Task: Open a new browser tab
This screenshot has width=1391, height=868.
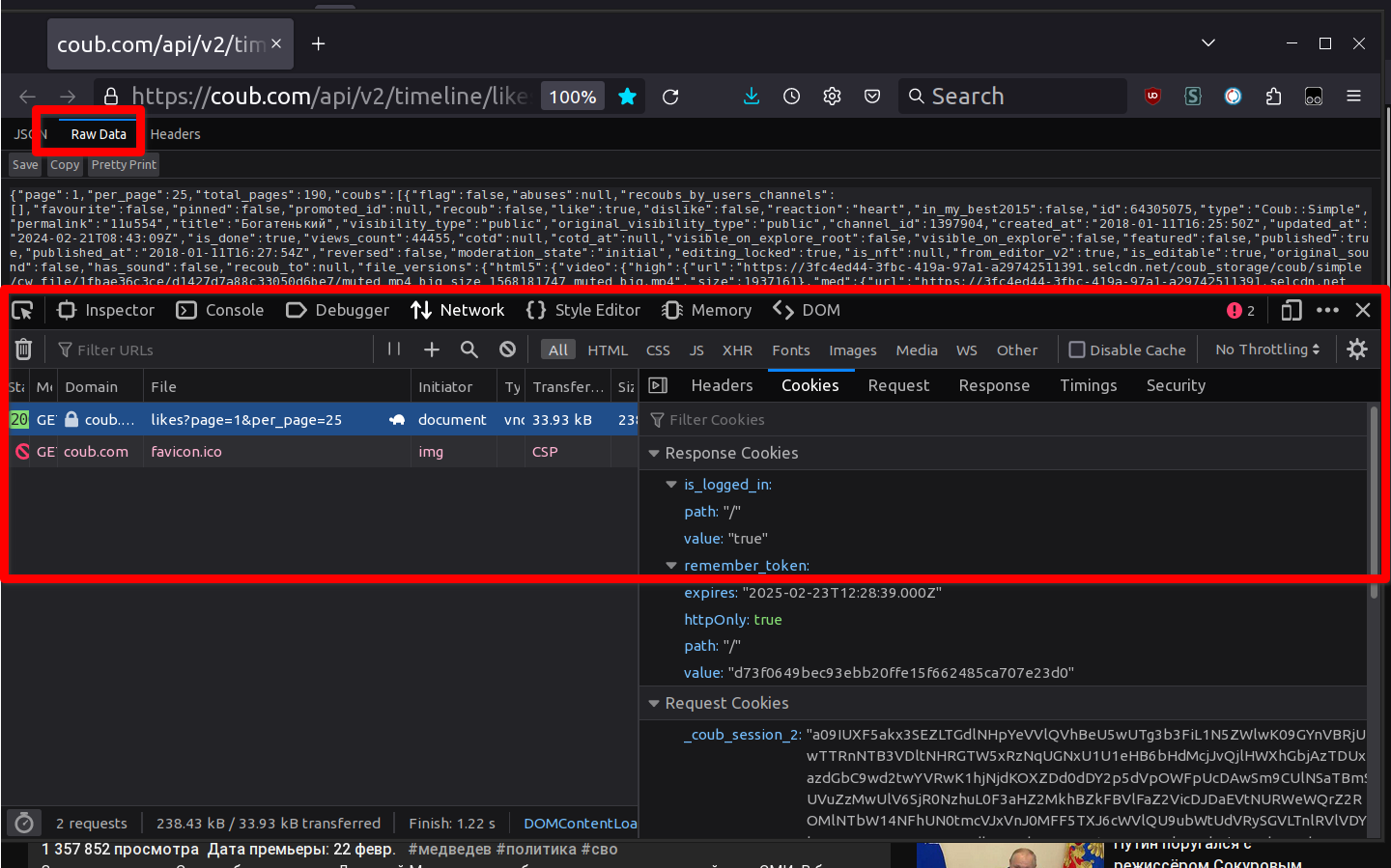Action: (318, 43)
